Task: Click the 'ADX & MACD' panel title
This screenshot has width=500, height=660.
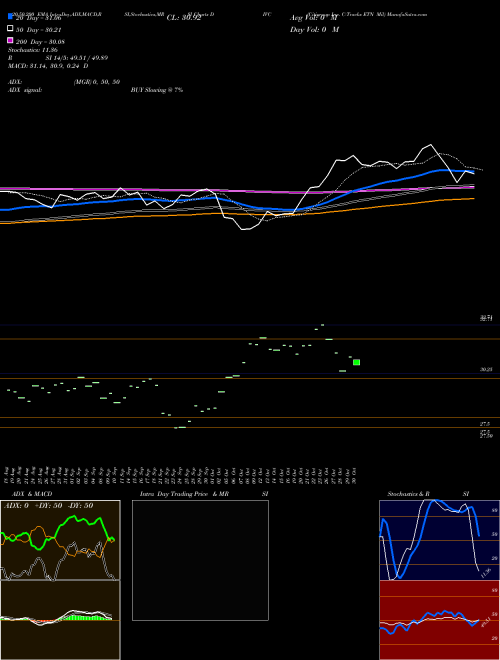Action: [x=32, y=494]
